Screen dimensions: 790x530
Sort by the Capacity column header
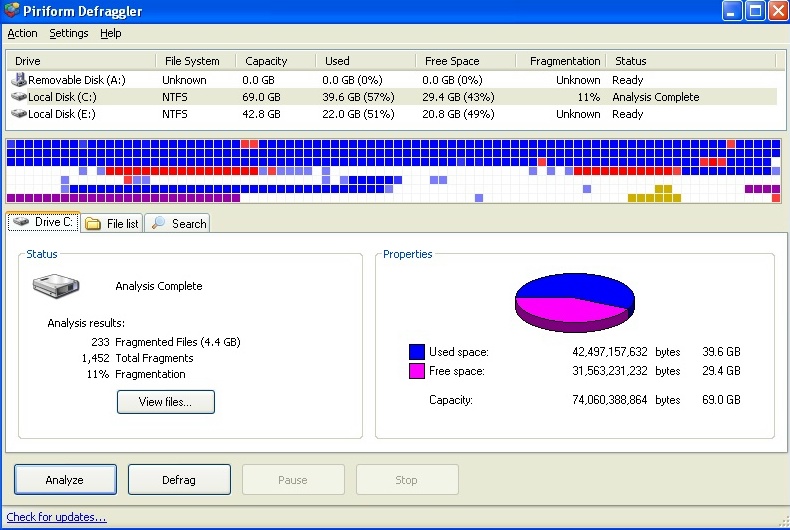coord(276,61)
